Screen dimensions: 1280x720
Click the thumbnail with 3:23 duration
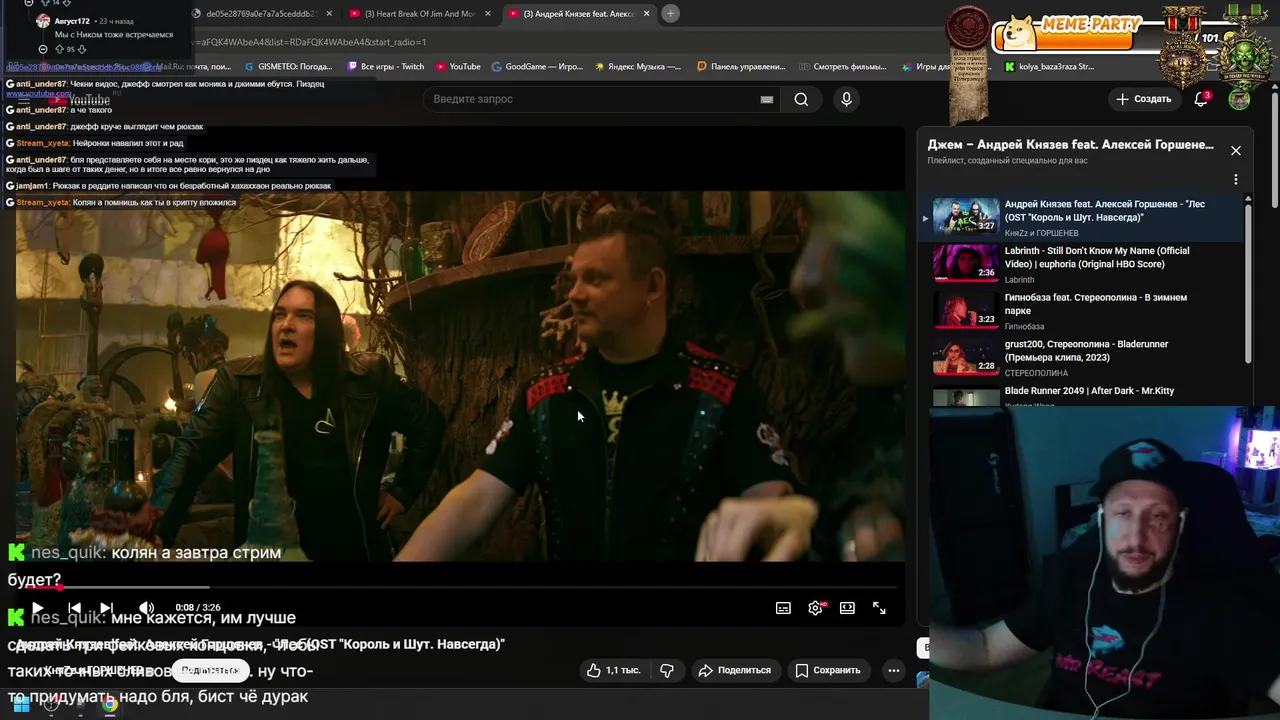pyautogui.click(x=966, y=311)
